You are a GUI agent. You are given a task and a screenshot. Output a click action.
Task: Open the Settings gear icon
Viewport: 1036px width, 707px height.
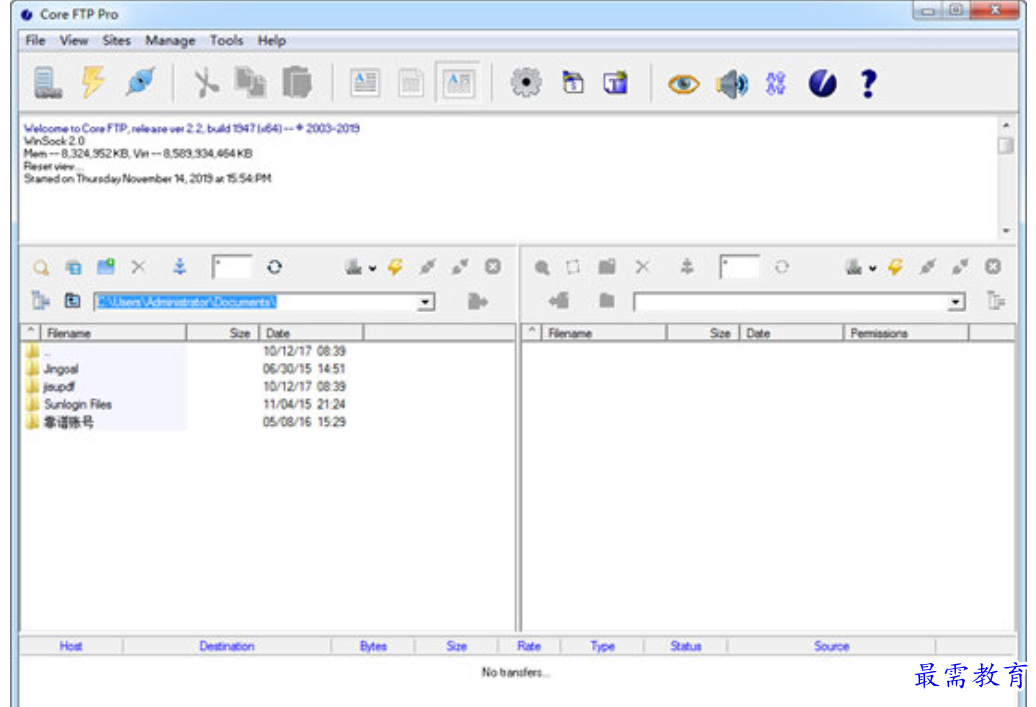coord(526,83)
